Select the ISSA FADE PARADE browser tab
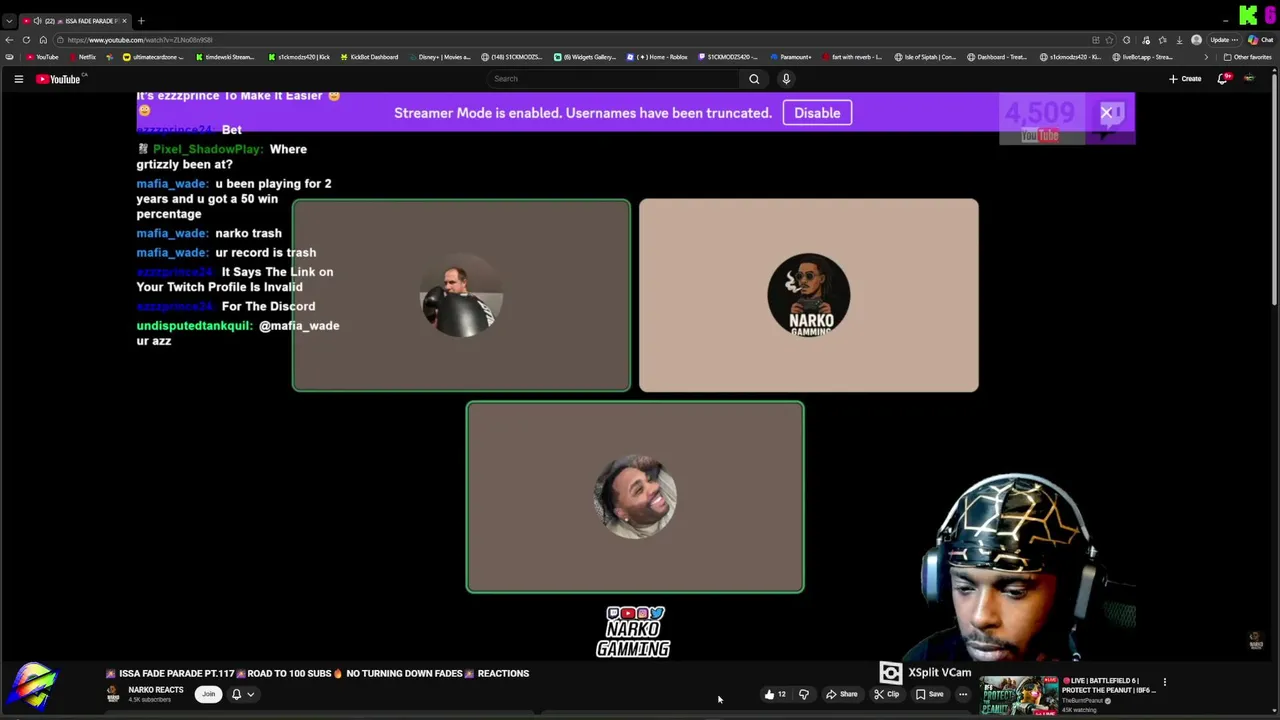1280x720 pixels. coord(75,21)
